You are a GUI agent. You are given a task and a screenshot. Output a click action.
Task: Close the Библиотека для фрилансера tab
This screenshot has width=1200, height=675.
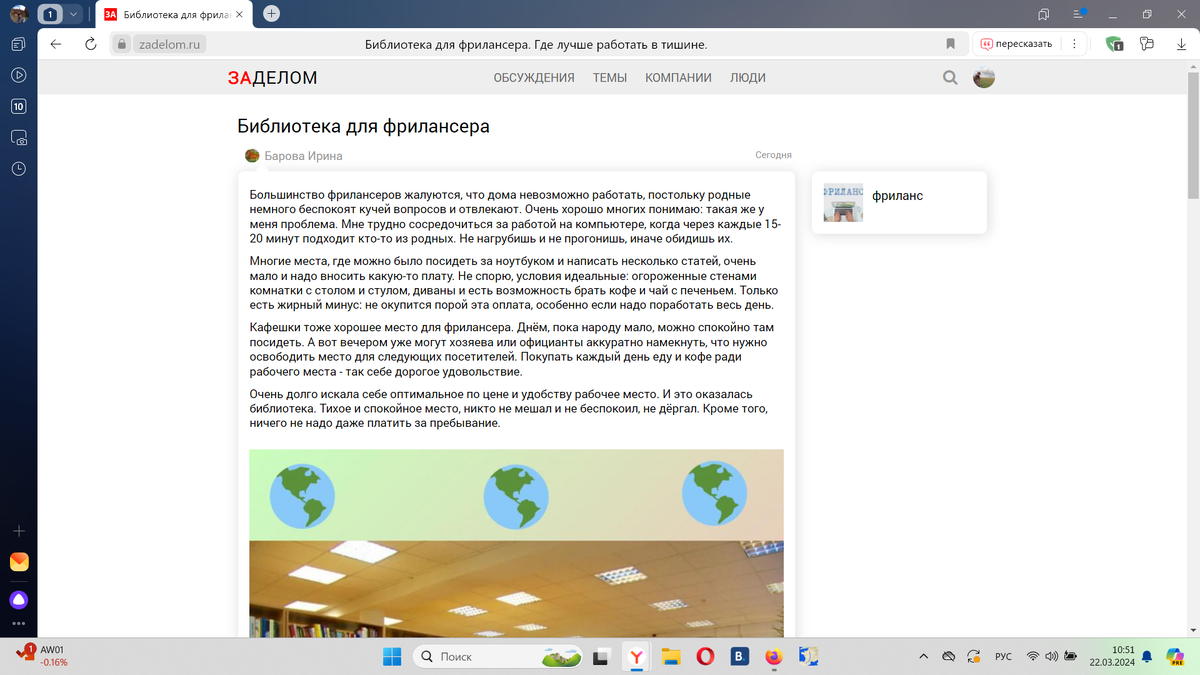pyautogui.click(x=238, y=14)
